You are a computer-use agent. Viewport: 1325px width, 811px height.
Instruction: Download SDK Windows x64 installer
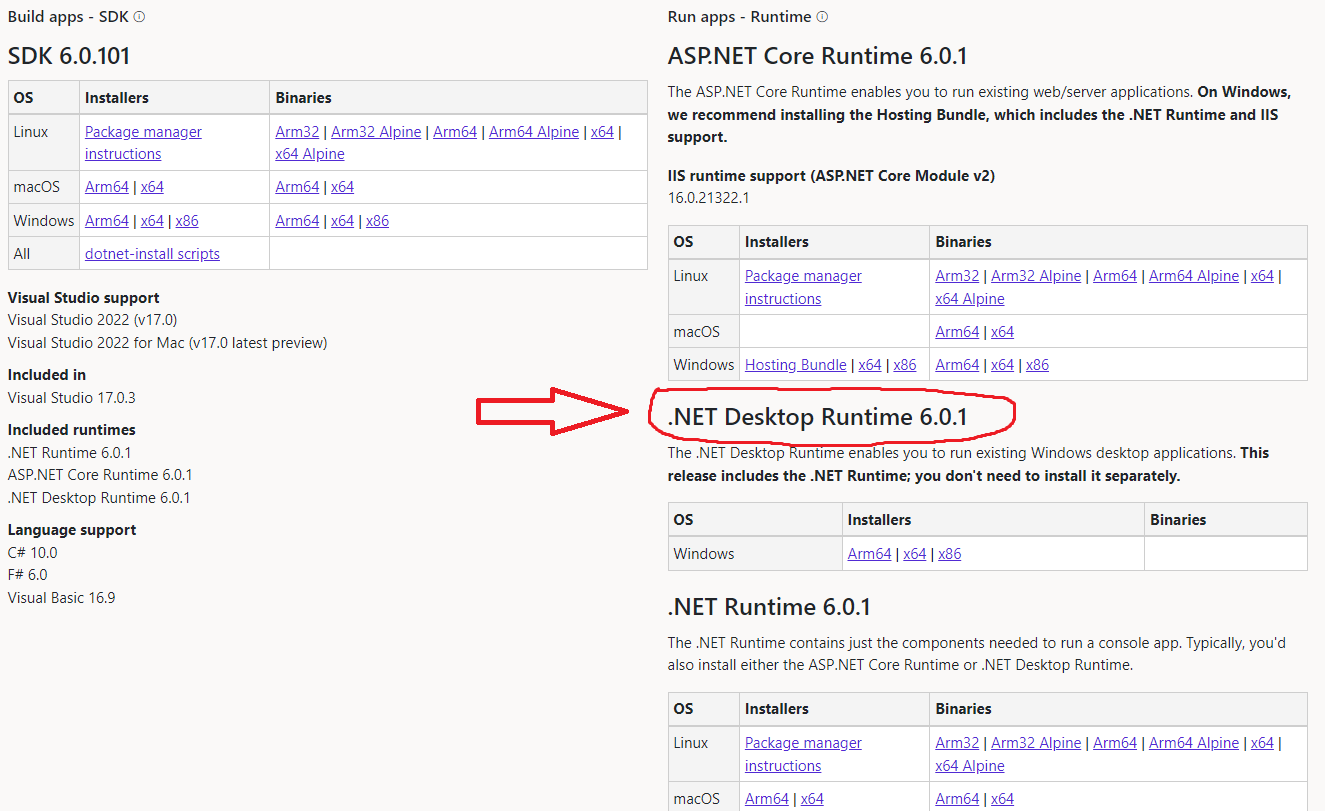[152, 221]
